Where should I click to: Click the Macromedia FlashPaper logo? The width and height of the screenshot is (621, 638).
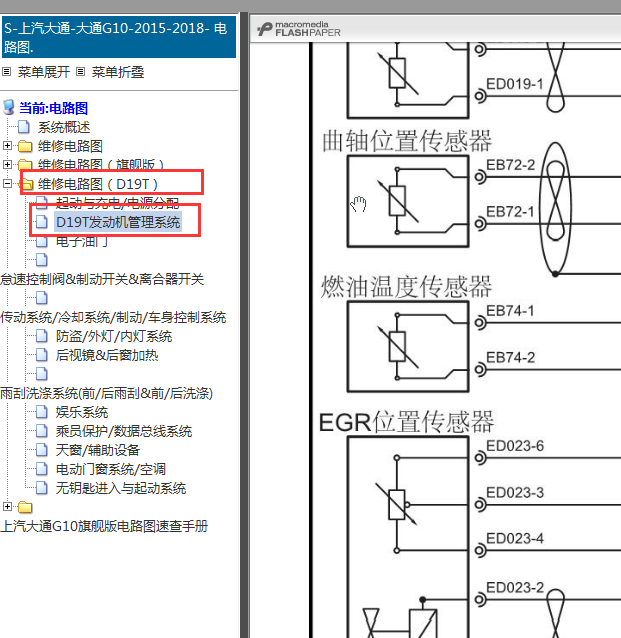click(299, 29)
